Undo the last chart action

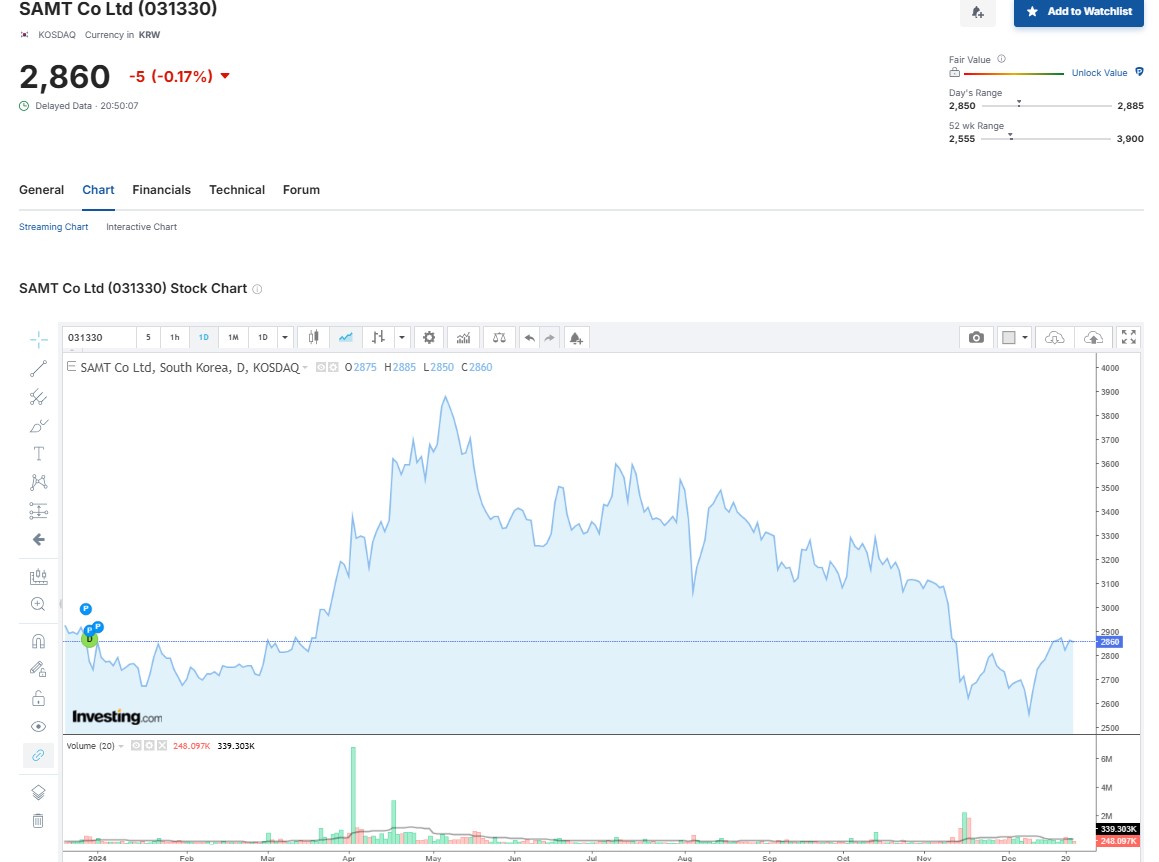click(529, 338)
